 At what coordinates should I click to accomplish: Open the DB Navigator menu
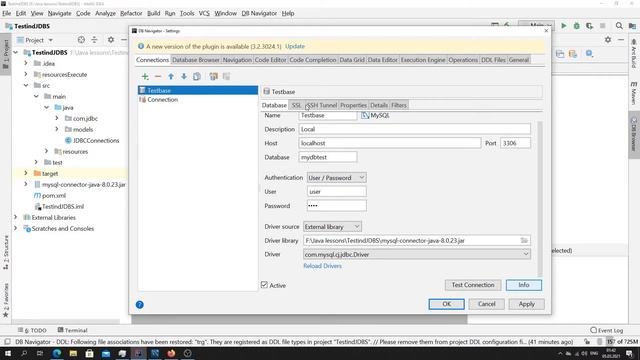point(259,13)
